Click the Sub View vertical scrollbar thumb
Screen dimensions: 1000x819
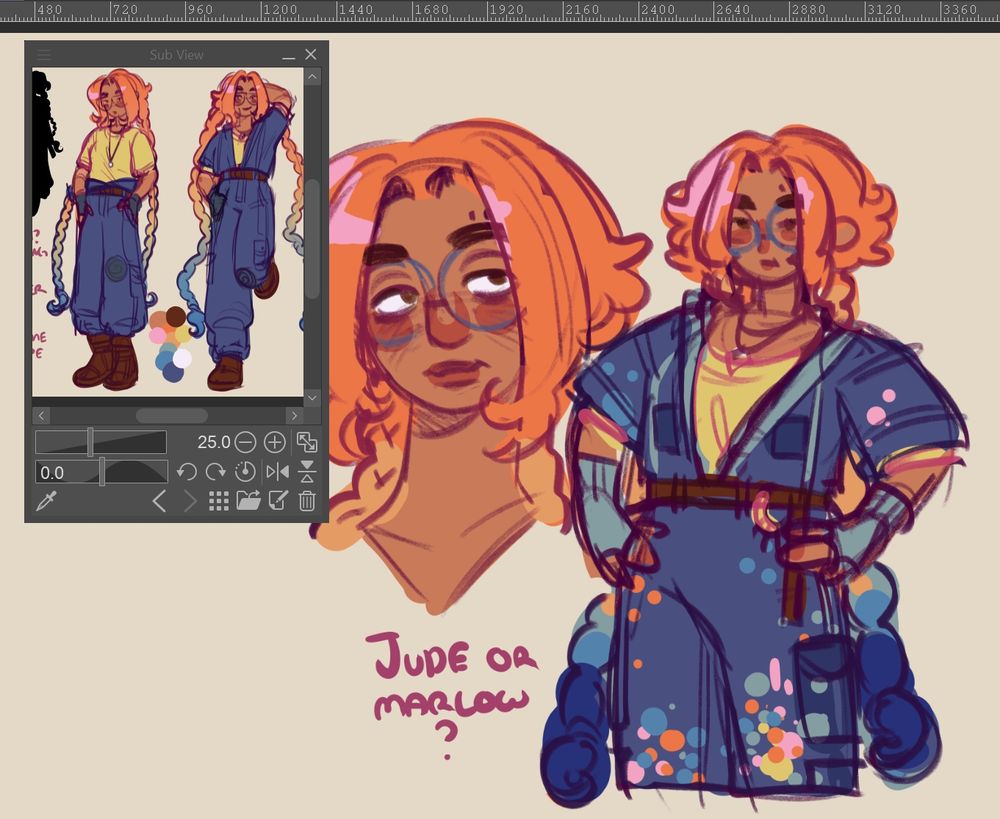click(x=312, y=239)
